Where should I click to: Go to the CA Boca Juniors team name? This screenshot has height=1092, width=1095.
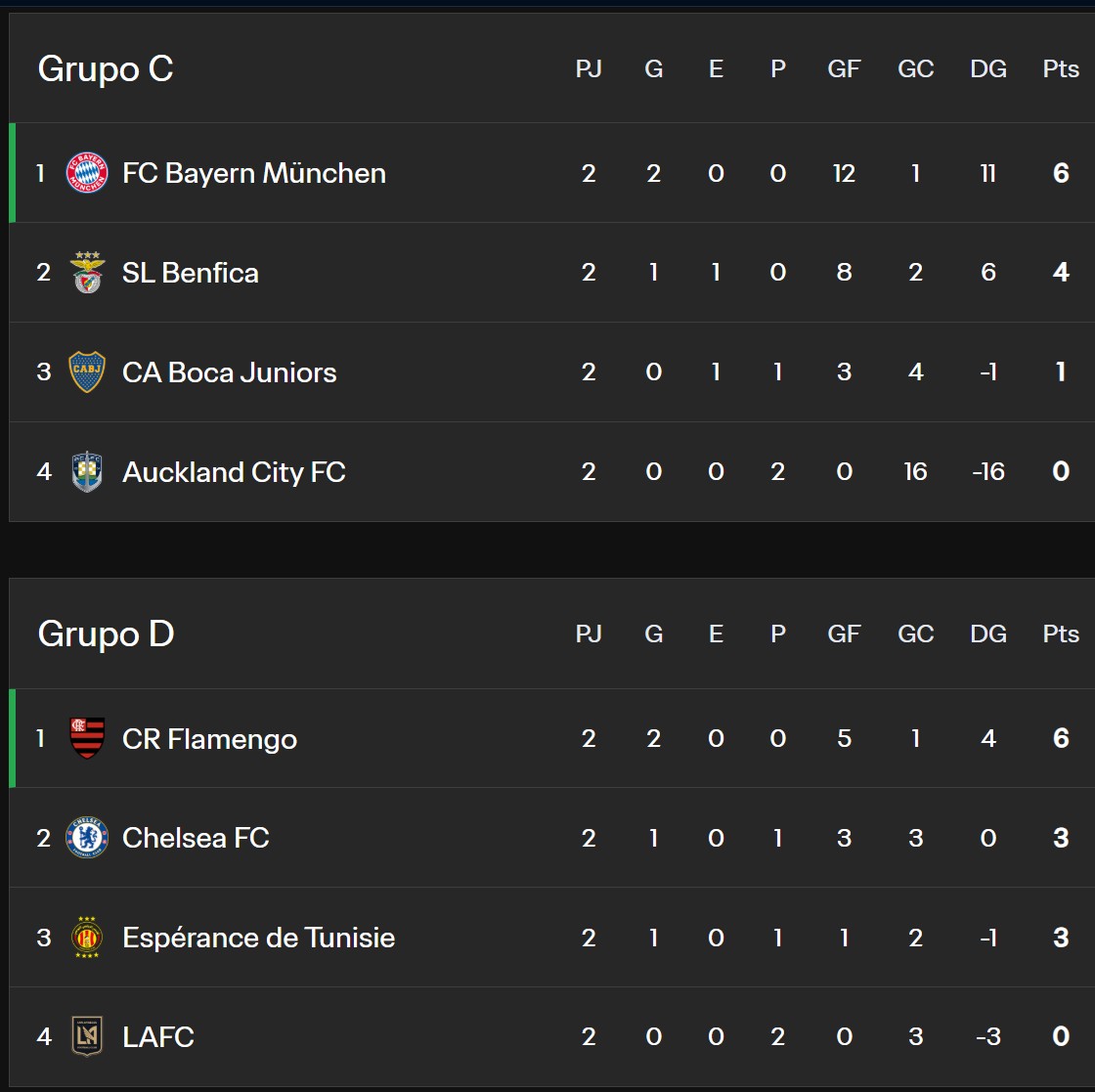(x=229, y=372)
